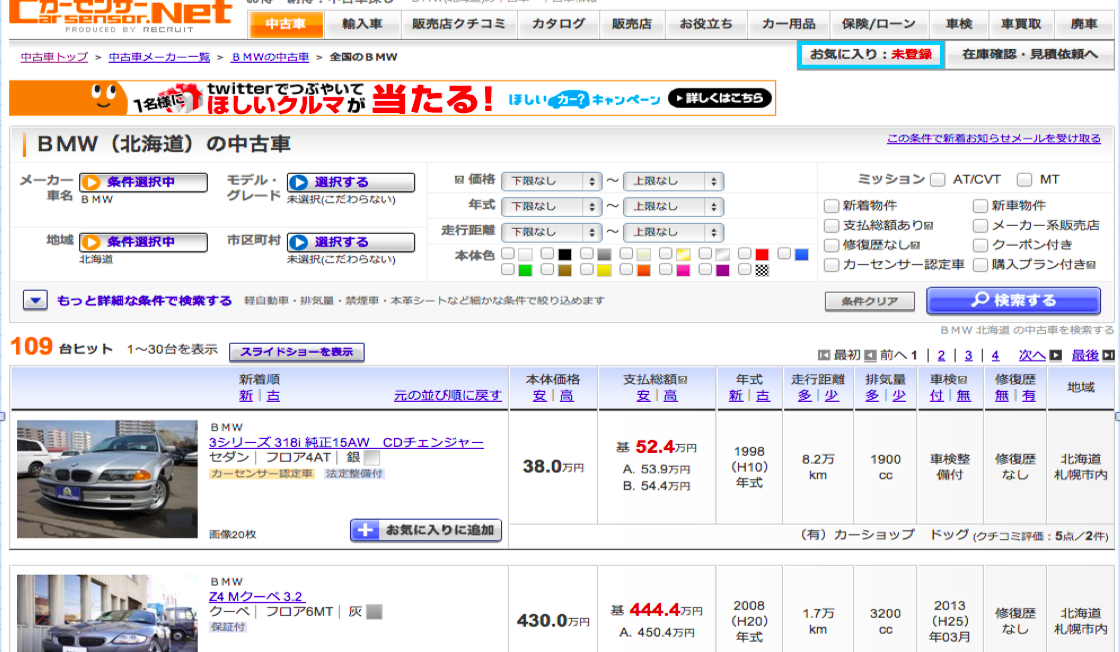
Task: Click the Carsensor.Net logo
Action: 120,16
